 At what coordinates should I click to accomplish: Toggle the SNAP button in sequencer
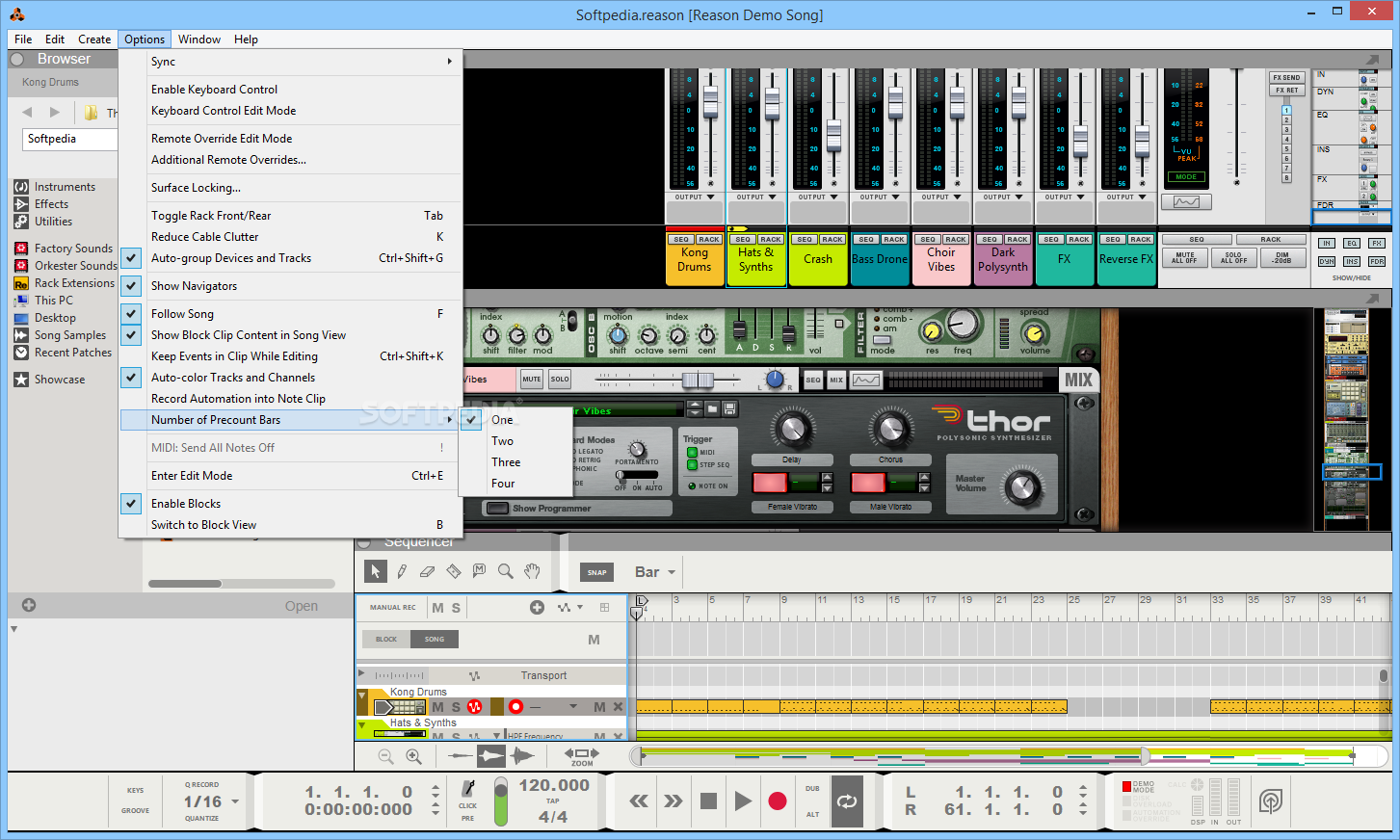click(x=597, y=572)
